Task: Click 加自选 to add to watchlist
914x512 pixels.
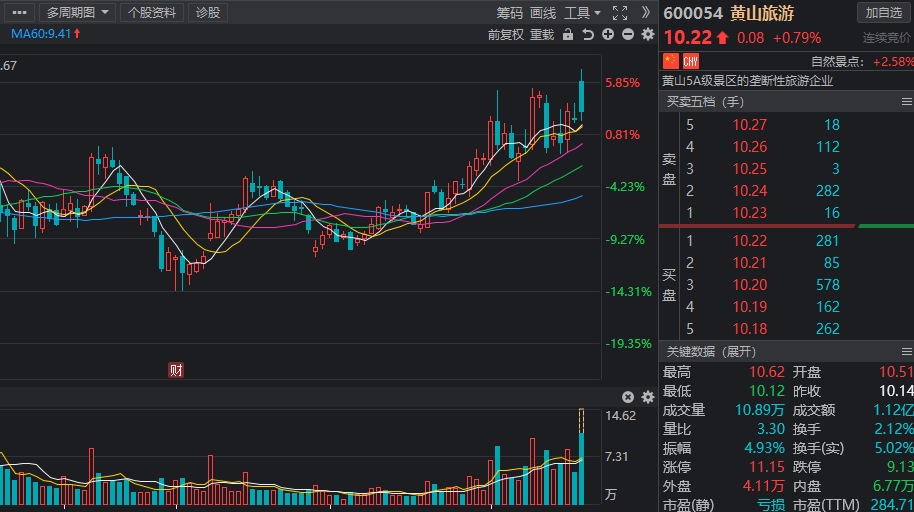Action: 884,12
